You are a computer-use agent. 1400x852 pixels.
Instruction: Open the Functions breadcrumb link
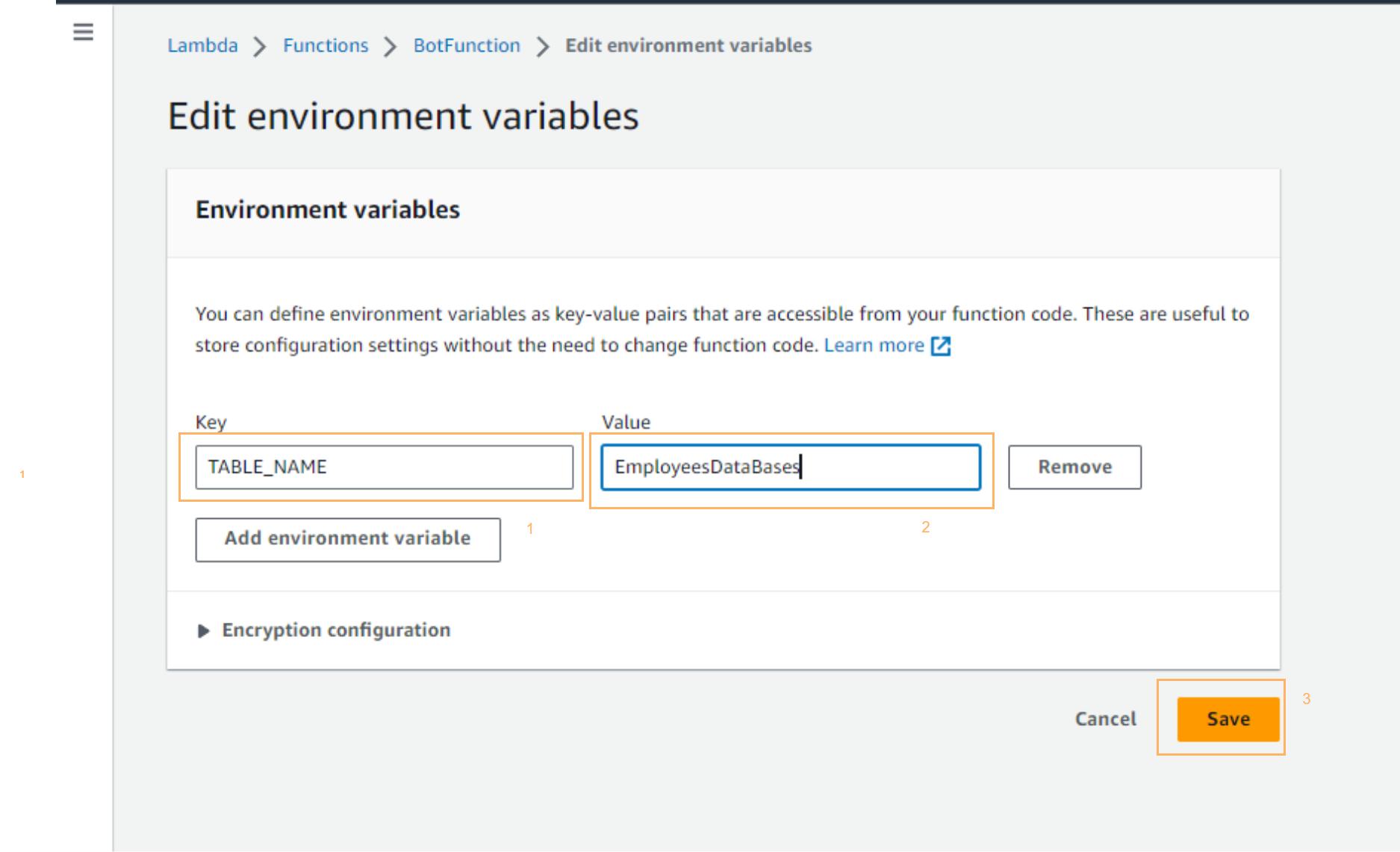(x=326, y=46)
